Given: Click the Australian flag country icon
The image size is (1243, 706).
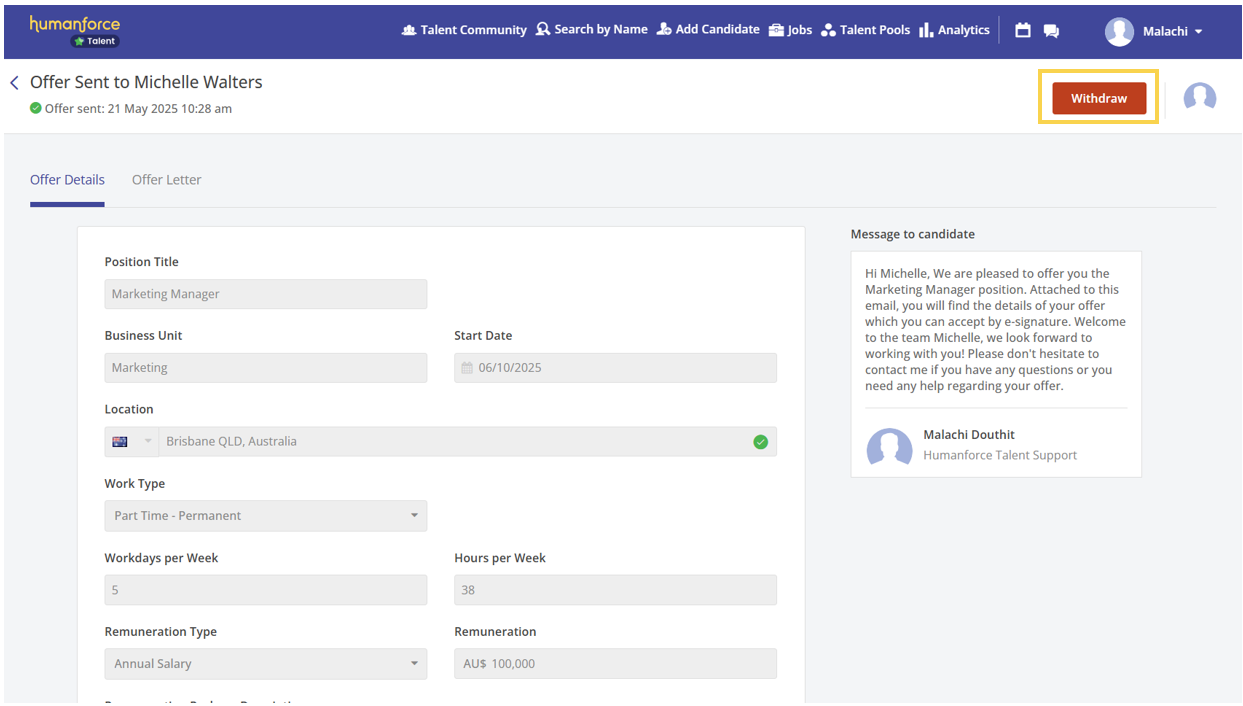Looking at the screenshot, I should click(x=120, y=441).
